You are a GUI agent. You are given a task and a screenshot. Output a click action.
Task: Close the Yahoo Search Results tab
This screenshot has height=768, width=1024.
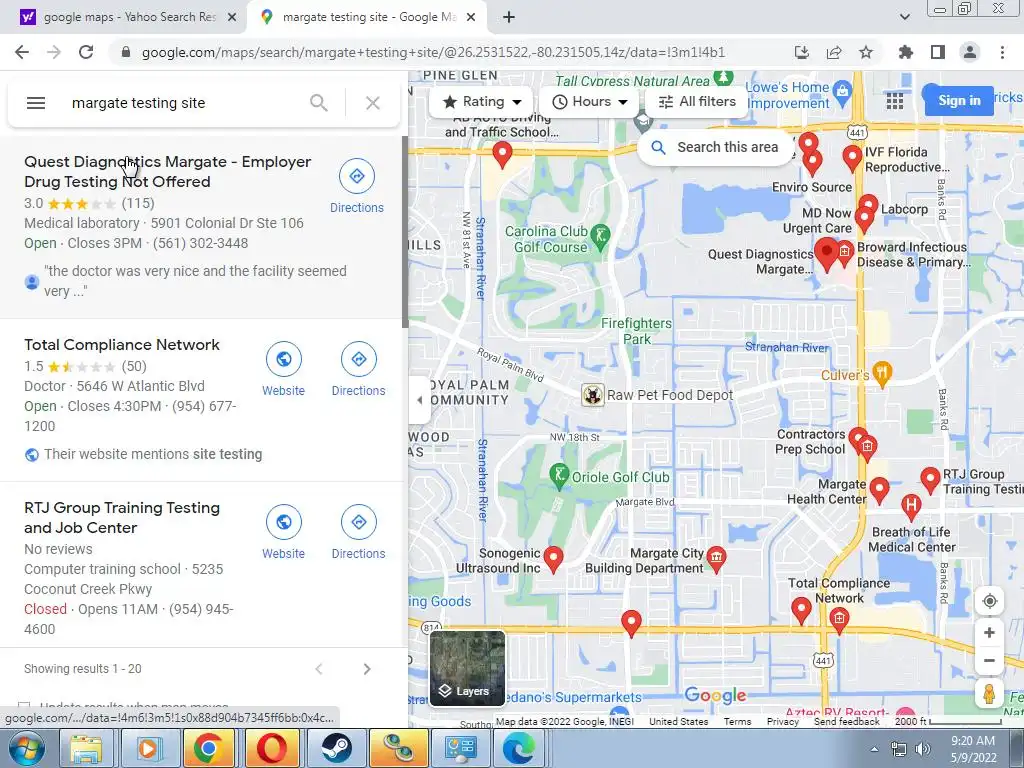click(232, 18)
